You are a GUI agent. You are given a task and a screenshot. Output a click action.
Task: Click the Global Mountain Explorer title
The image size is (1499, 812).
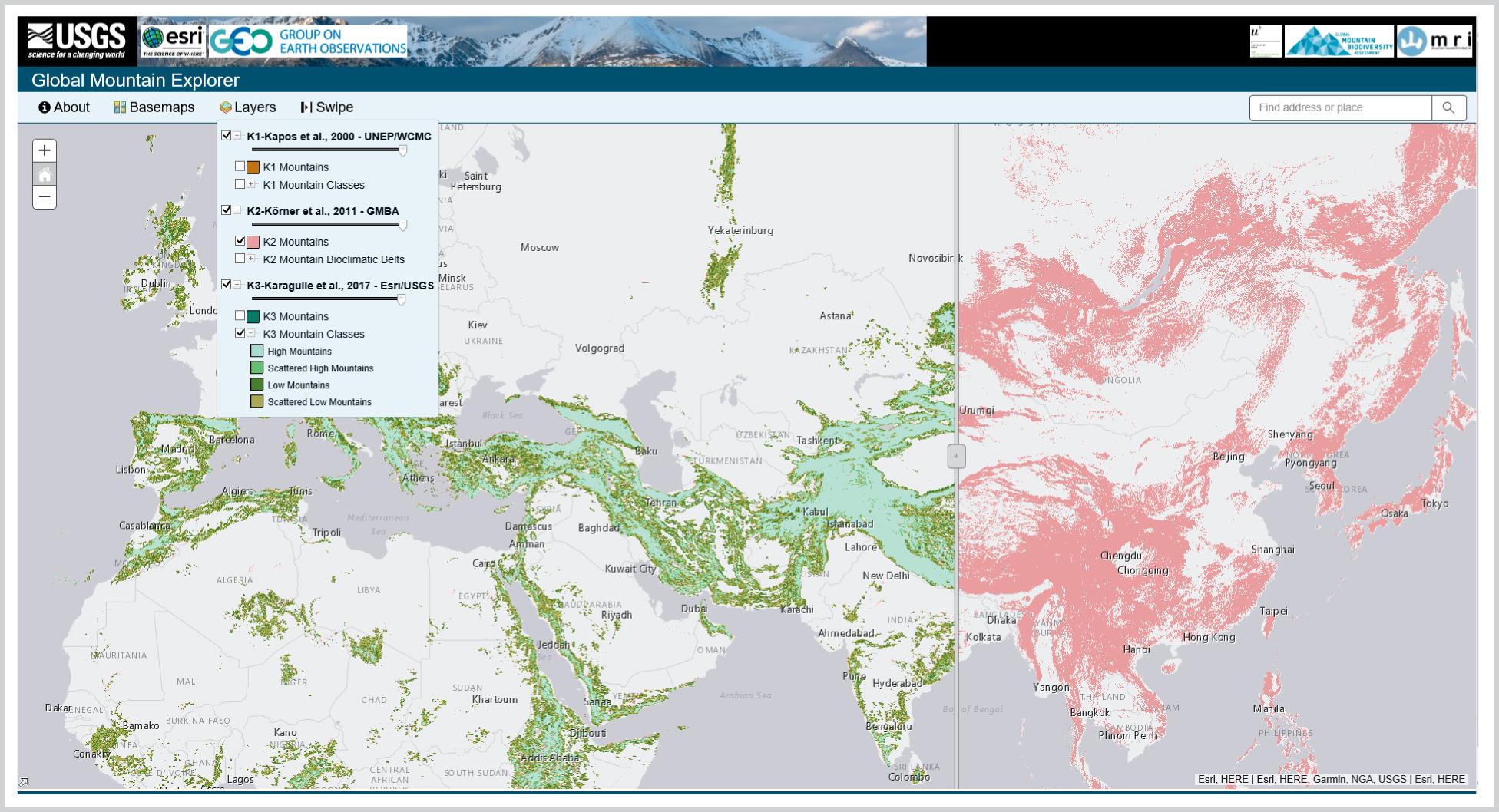(x=135, y=80)
